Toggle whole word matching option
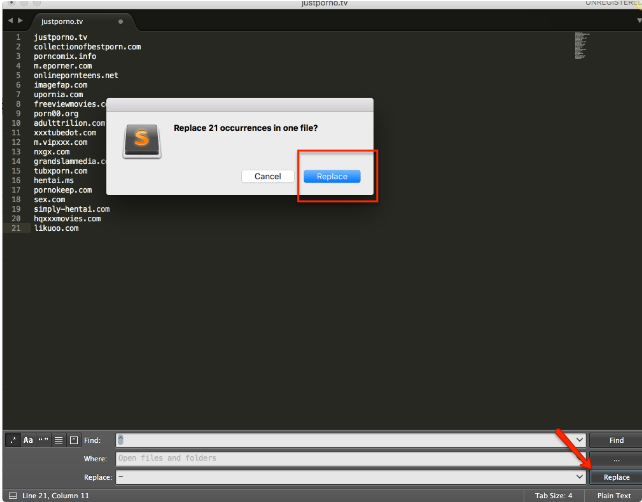This screenshot has width=642, height=502. click(x=43, y=440)
